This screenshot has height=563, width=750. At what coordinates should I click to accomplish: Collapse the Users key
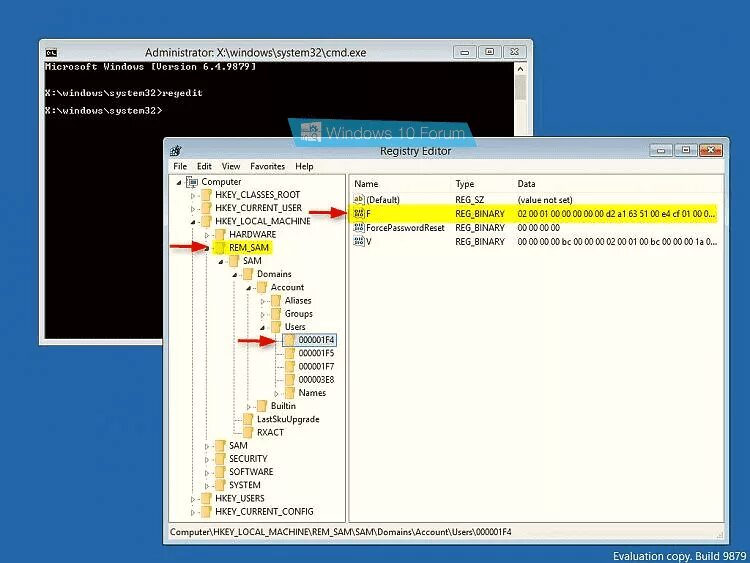(x=263, y=328)
